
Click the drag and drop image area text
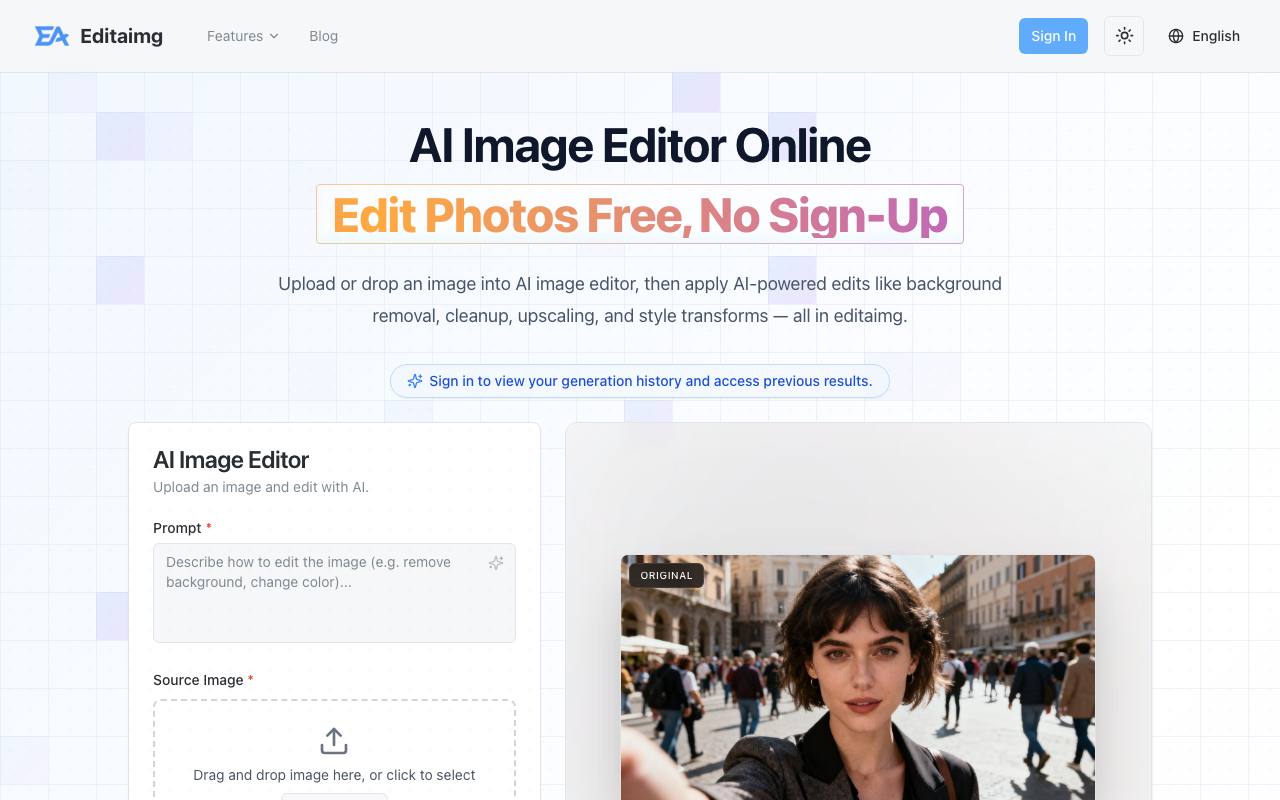tap(334, 775)
